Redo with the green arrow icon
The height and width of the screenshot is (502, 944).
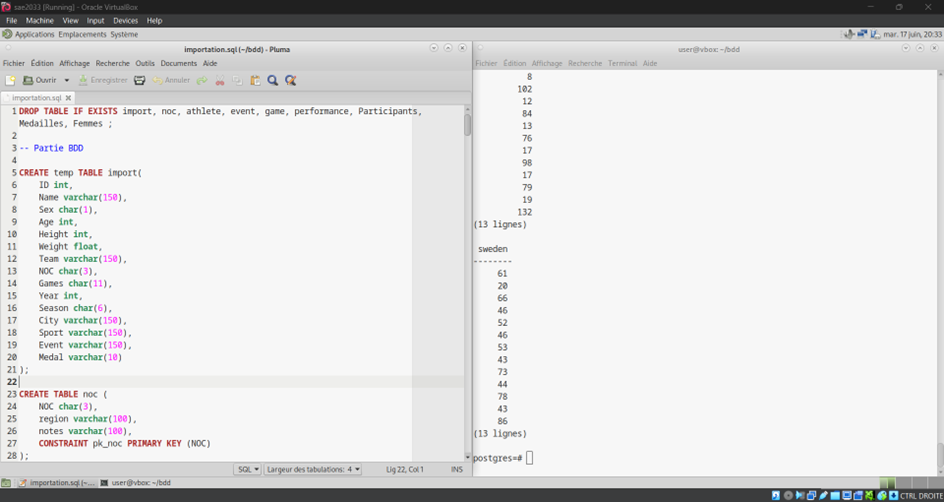click(202, 80)
